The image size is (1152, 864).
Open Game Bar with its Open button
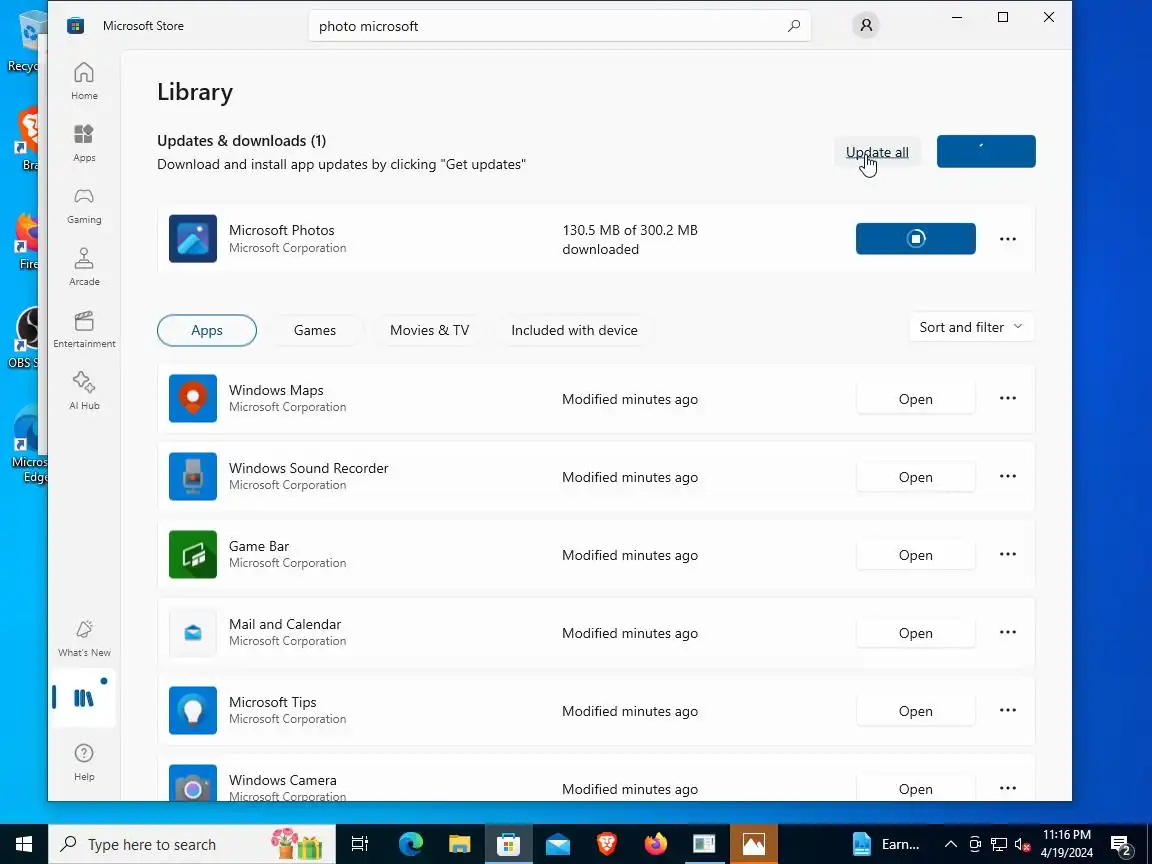pos(915,555)
